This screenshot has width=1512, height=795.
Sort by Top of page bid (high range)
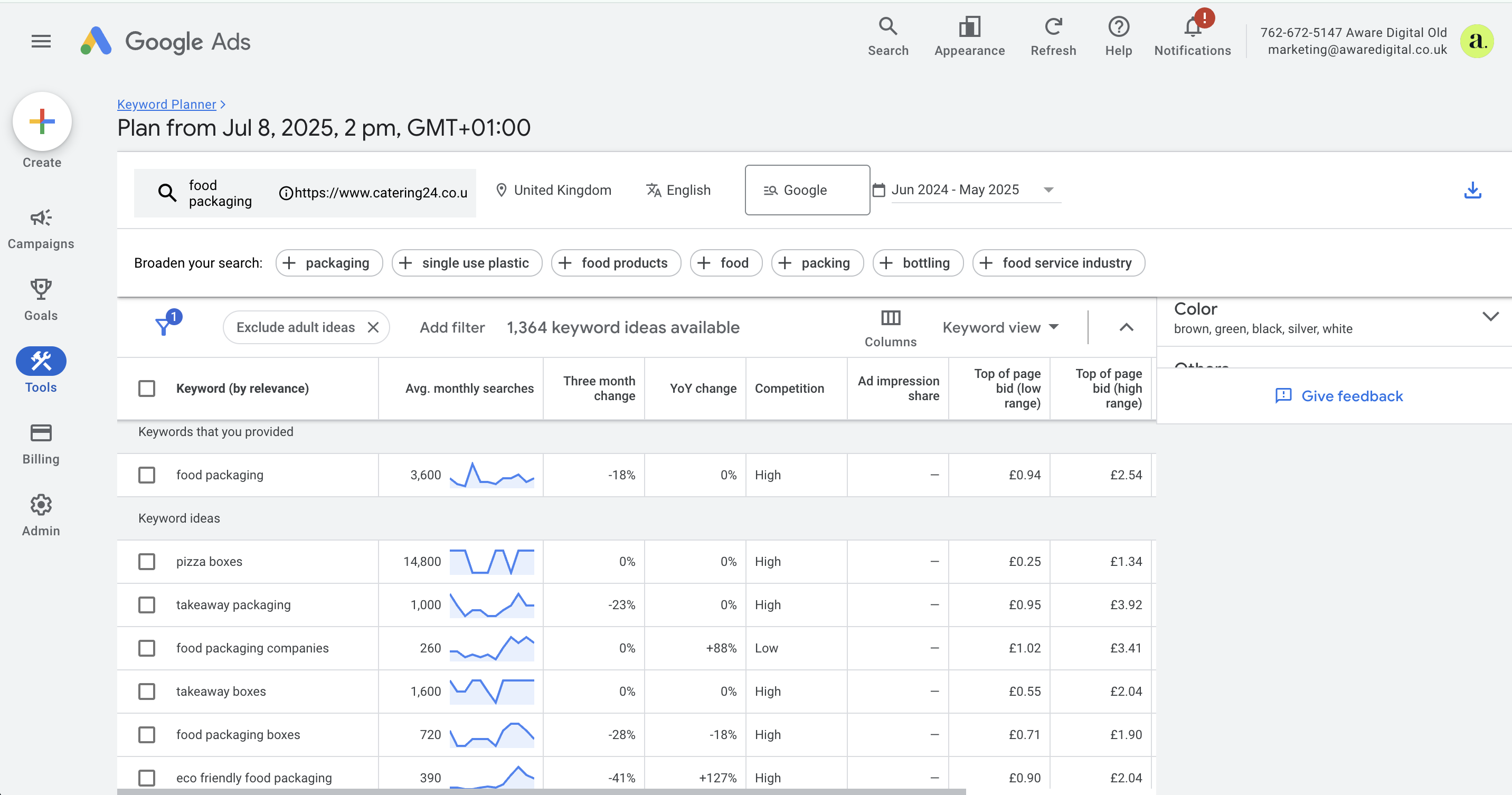pyautogui.click(x=1108, y=389)
